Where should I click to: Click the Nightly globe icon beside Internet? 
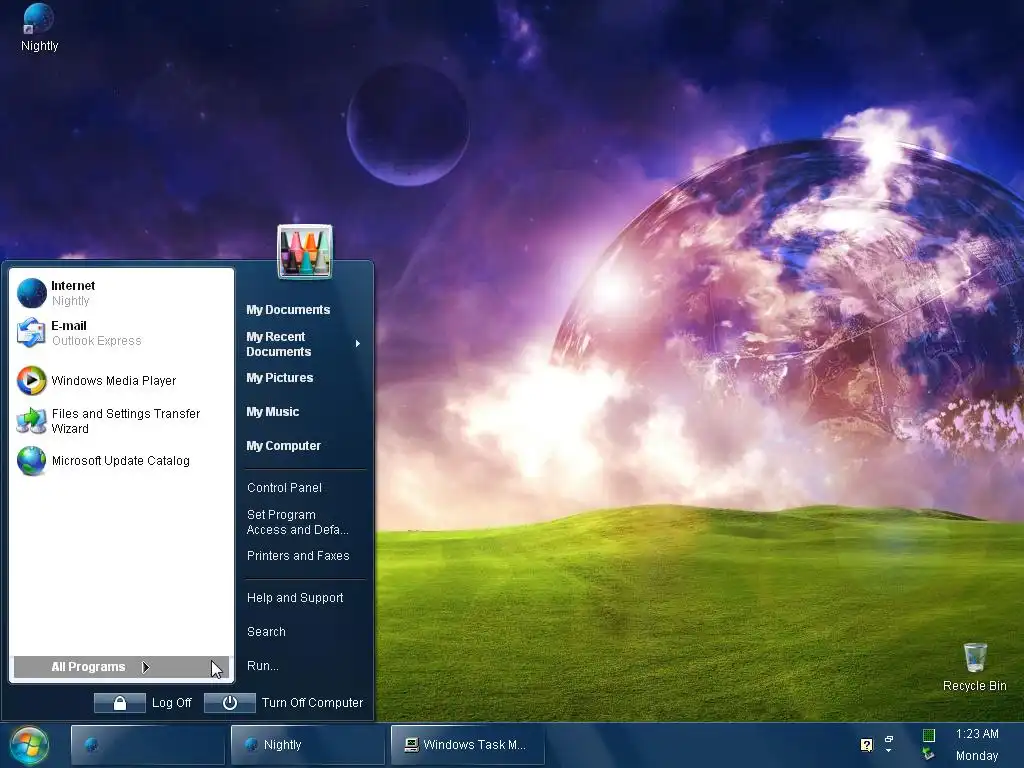pos(31,293)
